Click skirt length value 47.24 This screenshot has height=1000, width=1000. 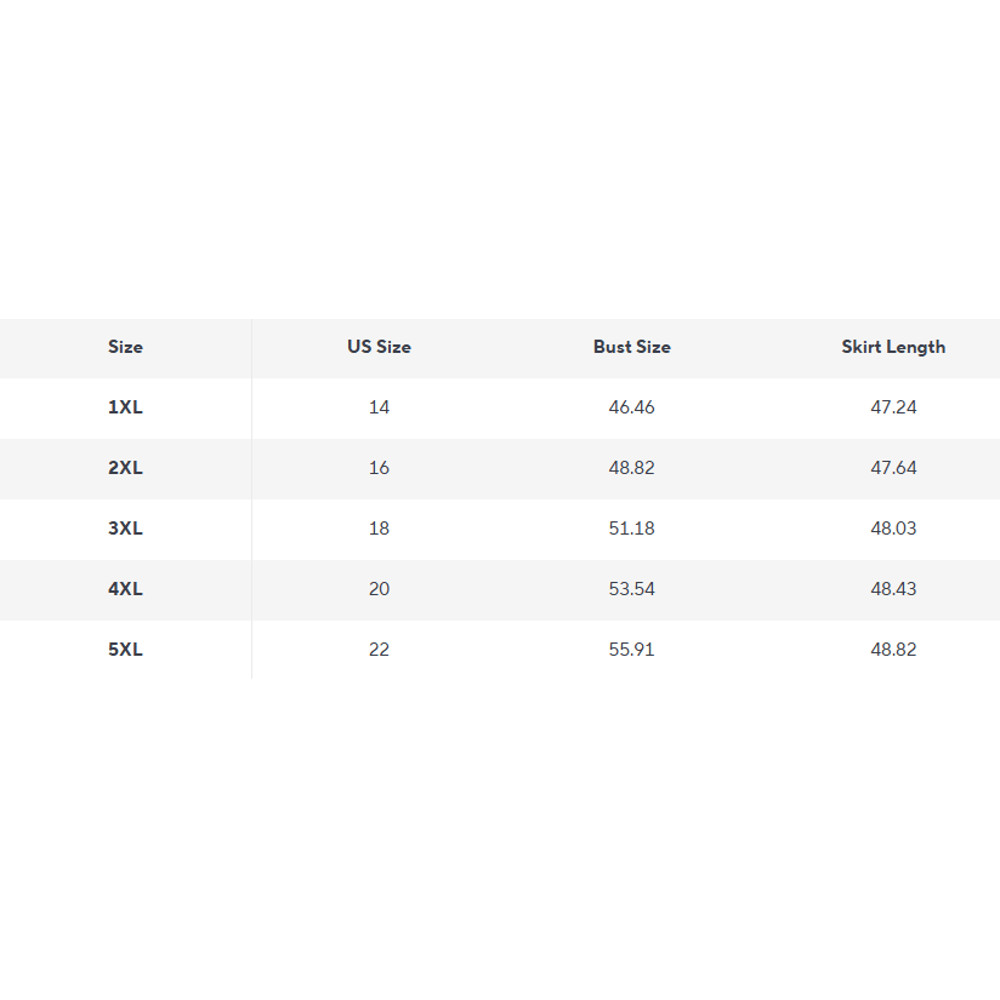(893, 407)
